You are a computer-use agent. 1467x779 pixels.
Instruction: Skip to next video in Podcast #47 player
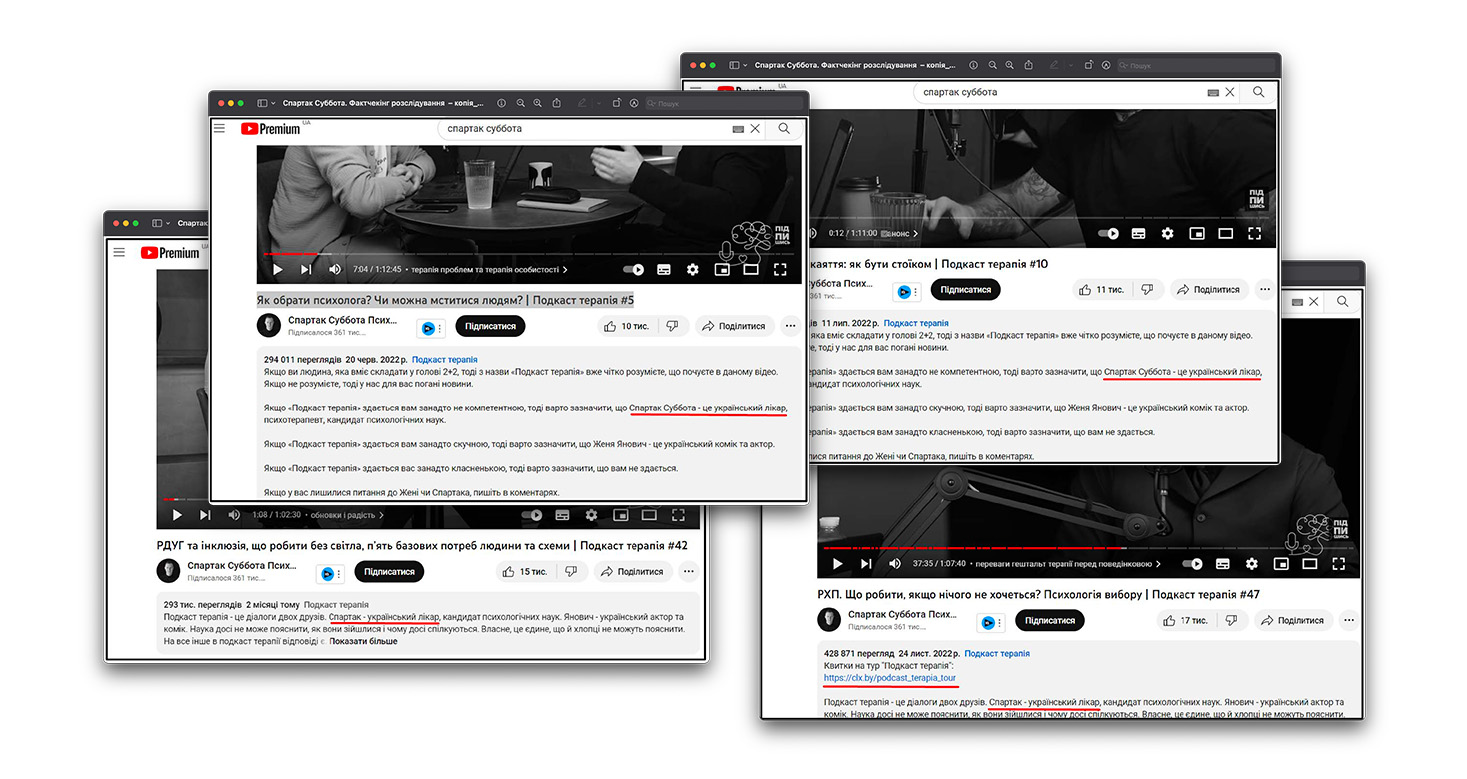[866, 564]
